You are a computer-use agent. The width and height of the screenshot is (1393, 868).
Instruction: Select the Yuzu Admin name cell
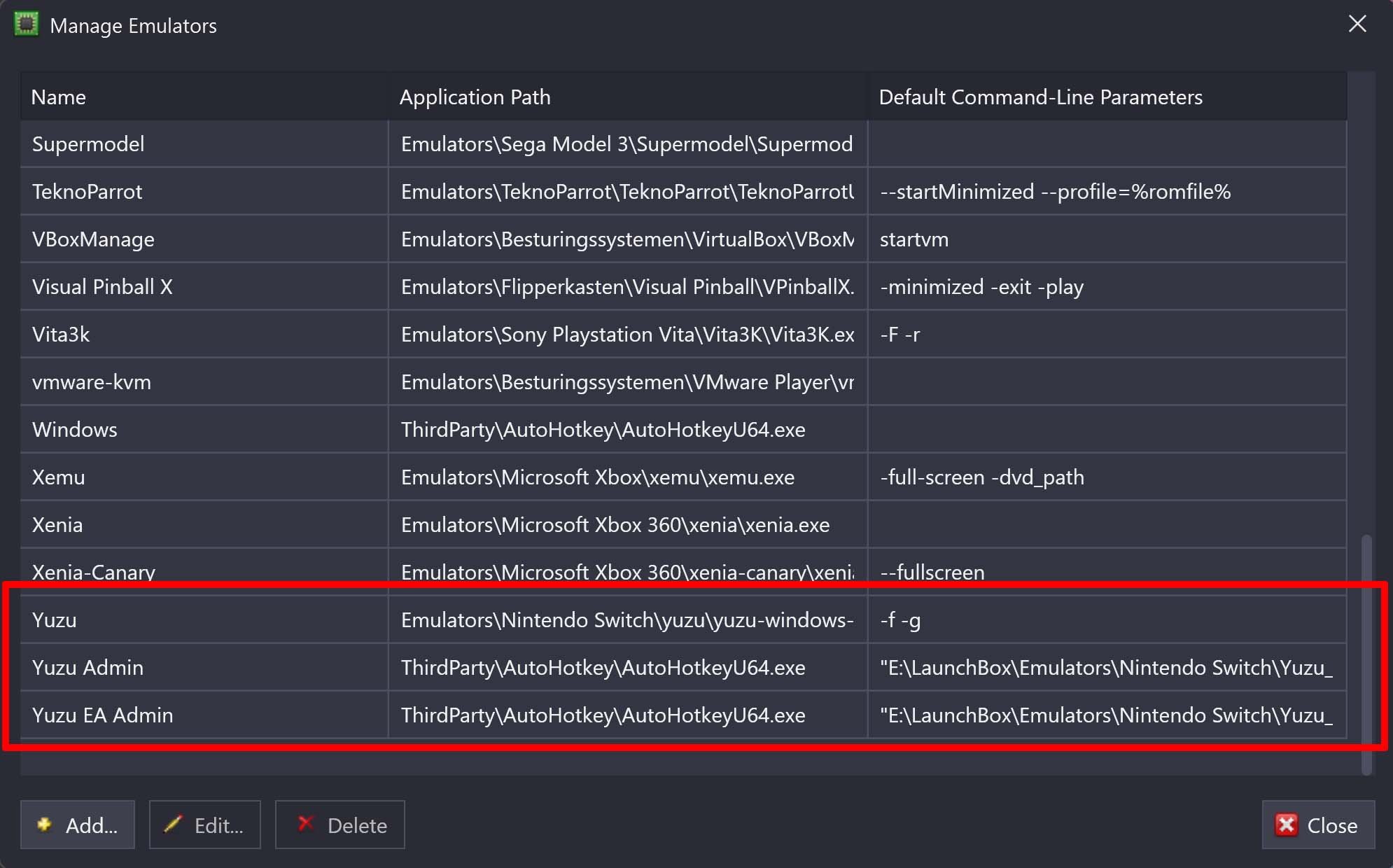click(204, 667)
